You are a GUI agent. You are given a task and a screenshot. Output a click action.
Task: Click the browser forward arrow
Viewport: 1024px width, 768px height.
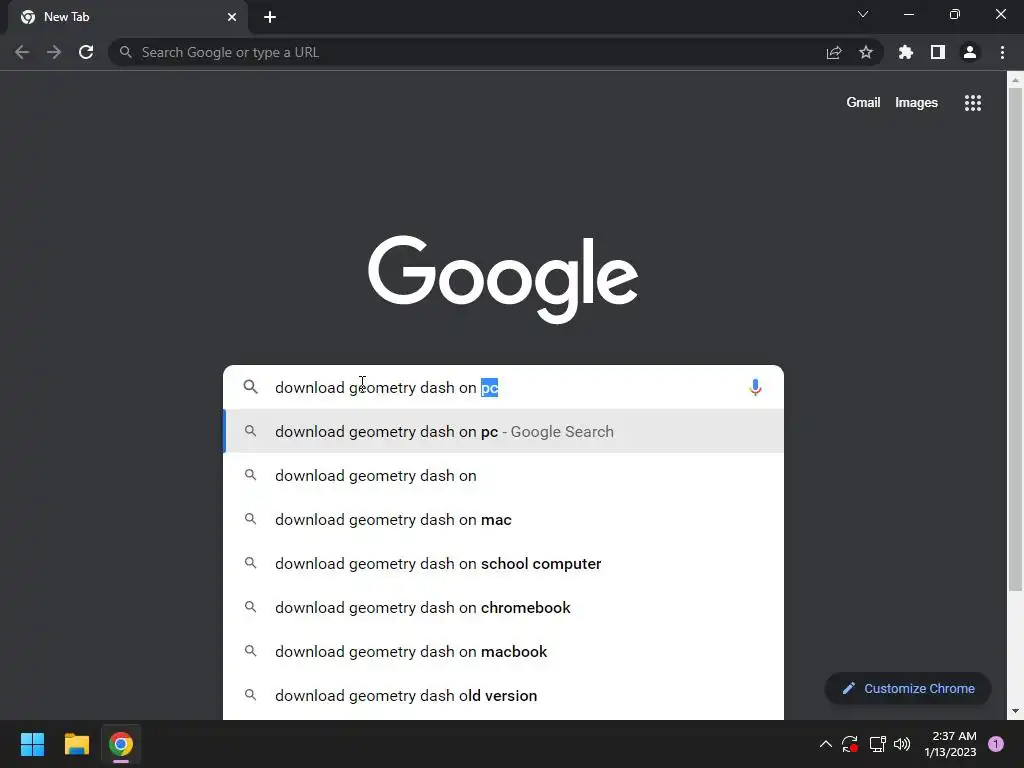[54, 52]
